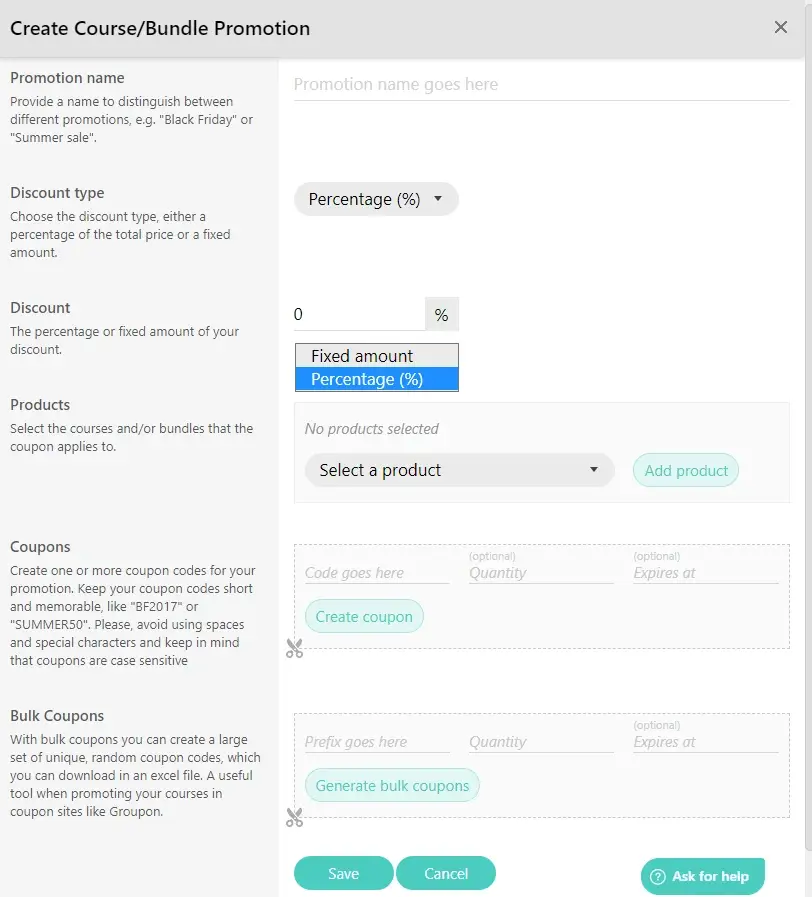Open the Percentage (%) discount type dropdown
The height and width of the screenshot is (897, 812).
tap(376, 199)
